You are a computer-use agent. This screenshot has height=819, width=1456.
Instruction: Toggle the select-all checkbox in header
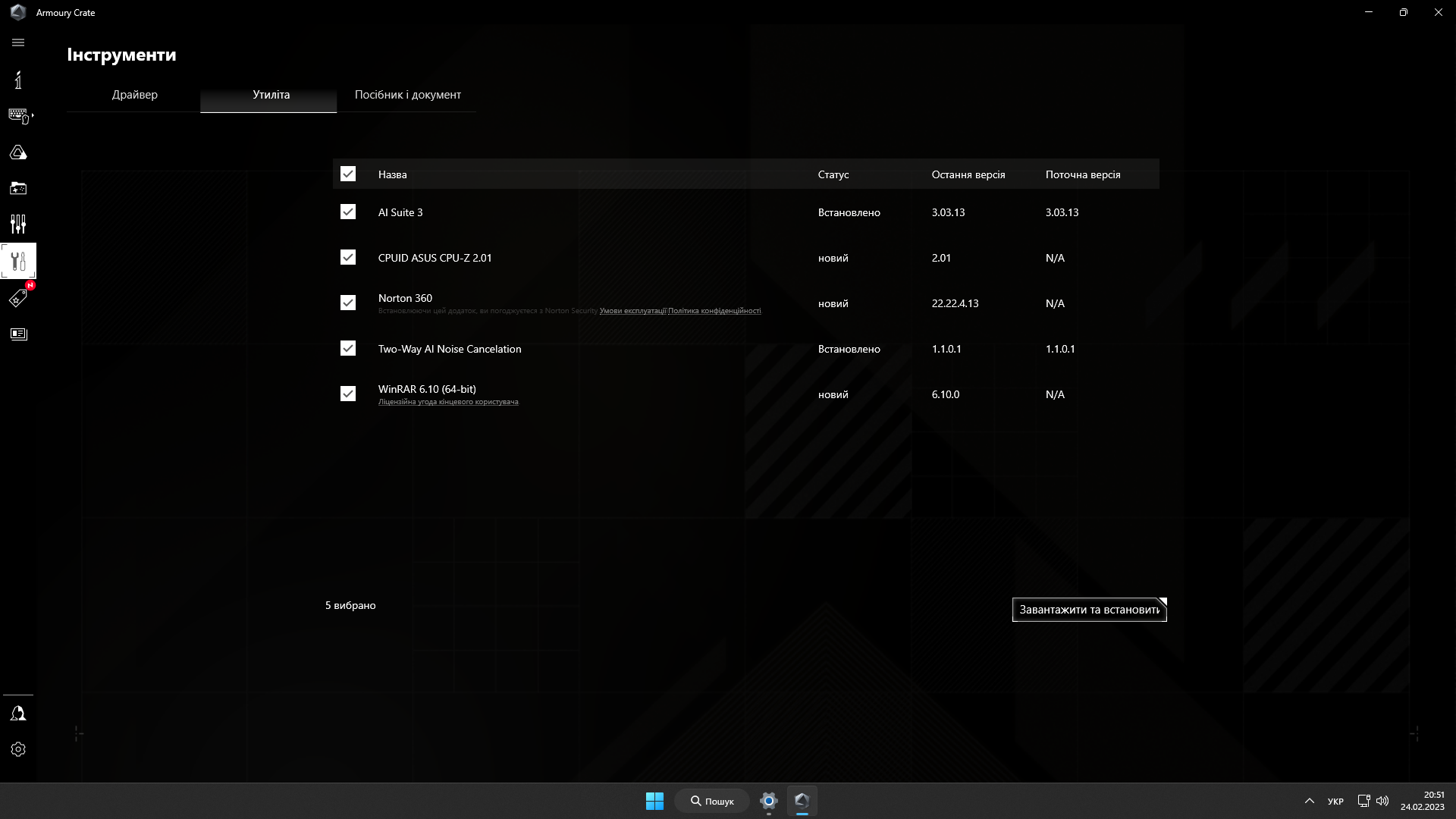pyautogui.click(x=348, y=174)
